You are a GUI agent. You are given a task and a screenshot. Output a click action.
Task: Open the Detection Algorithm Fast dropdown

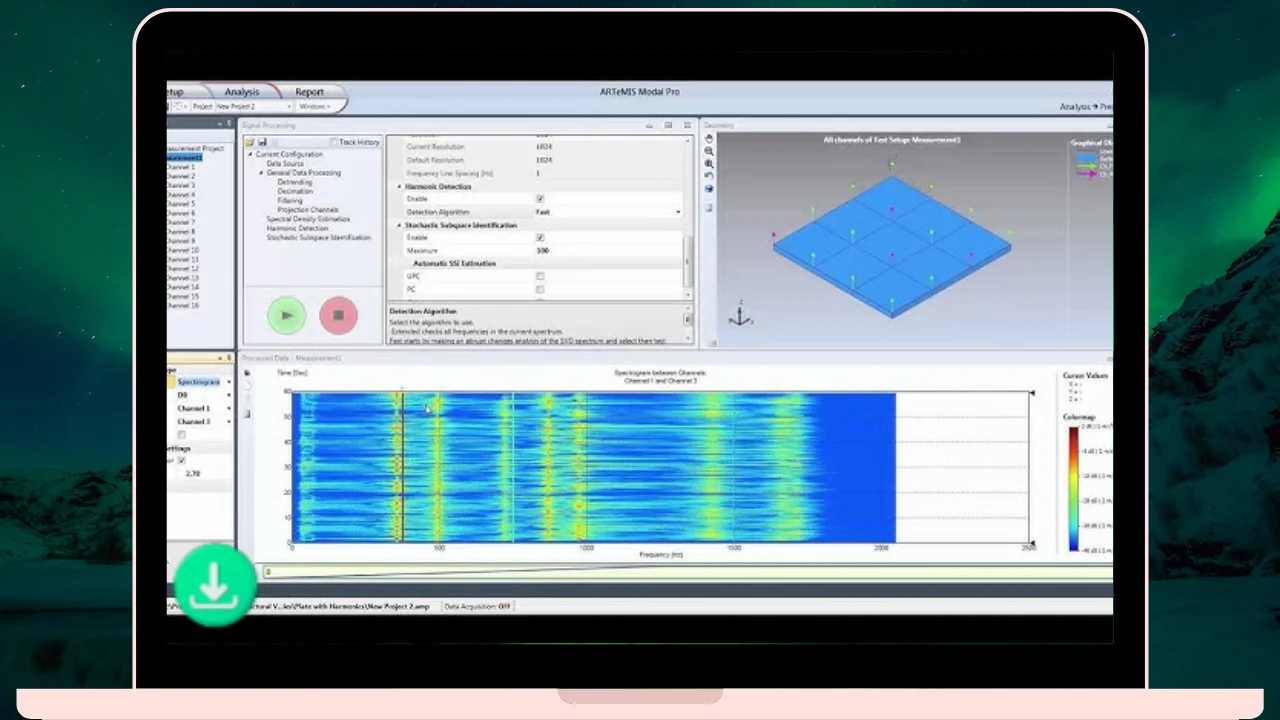678,212
